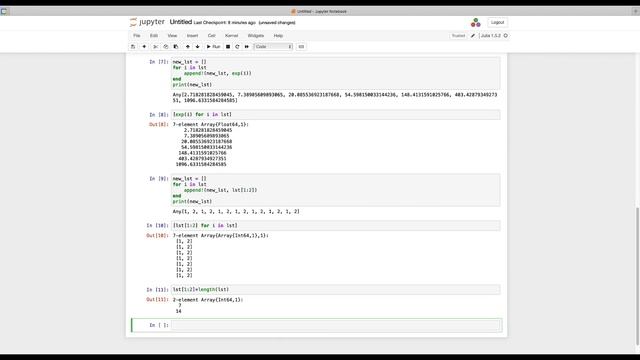Restart kernel and rerun all icon
Screen dimensions: 640x360
[x=247, y=47]
